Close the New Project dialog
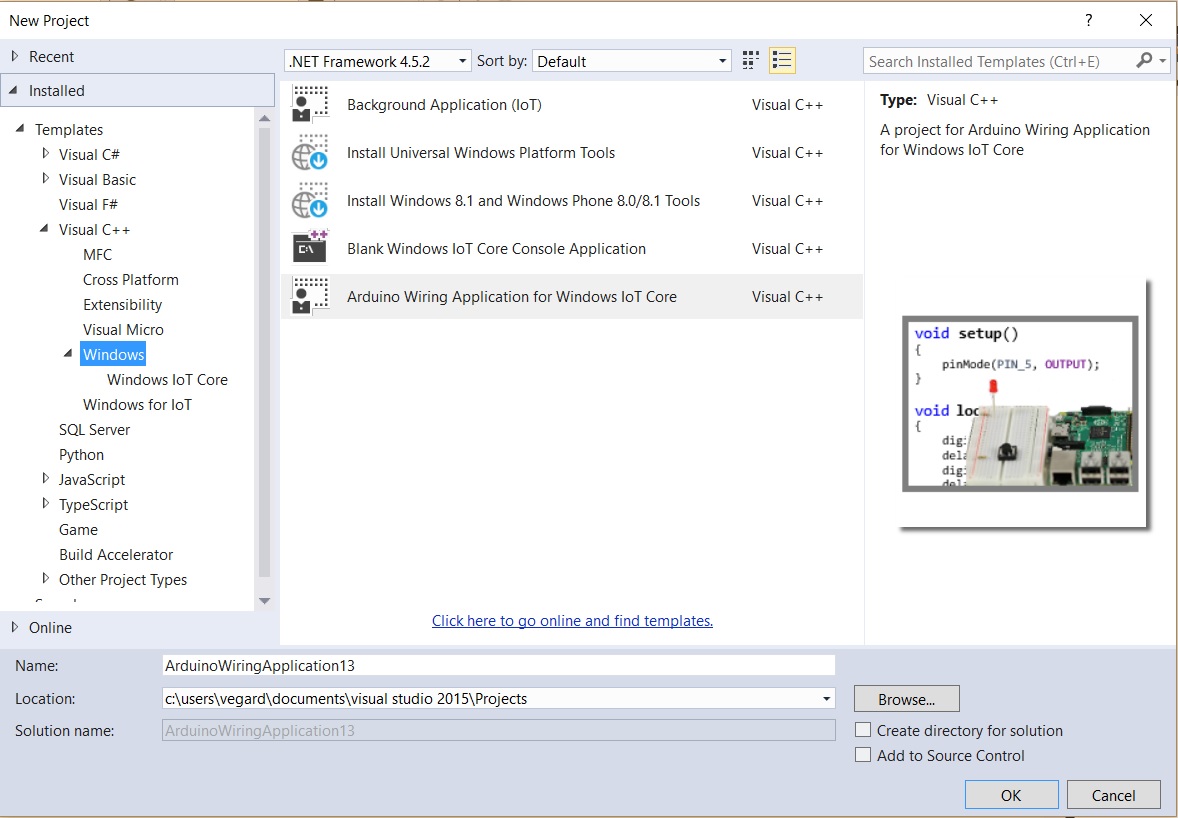This screenshot has height=818, width=1178. 1146,20
